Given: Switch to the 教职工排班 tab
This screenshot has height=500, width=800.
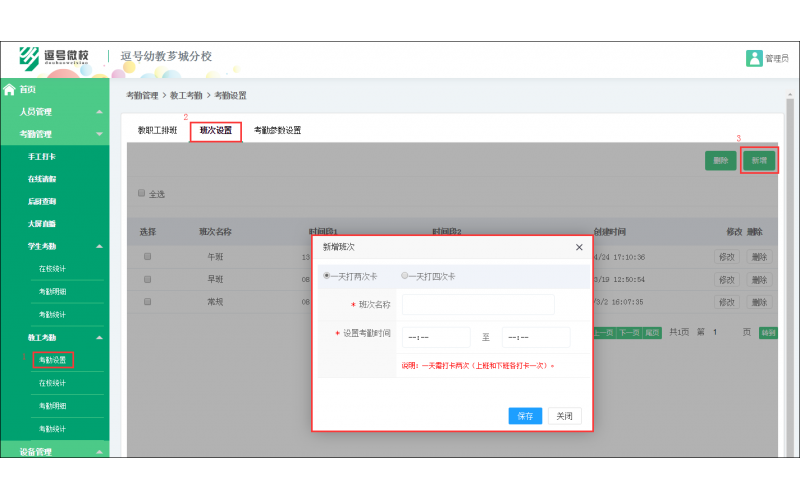Looking at the screenshot, I should pos(157,130).
